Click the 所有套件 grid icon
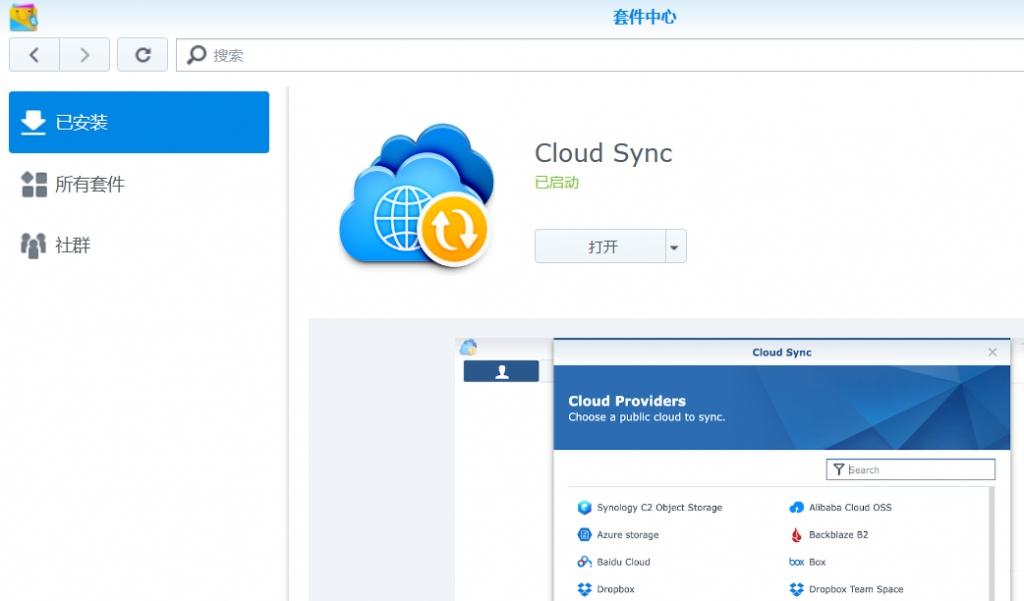The width and height of the screenshot is (1024, 601). tap(34, 184)
